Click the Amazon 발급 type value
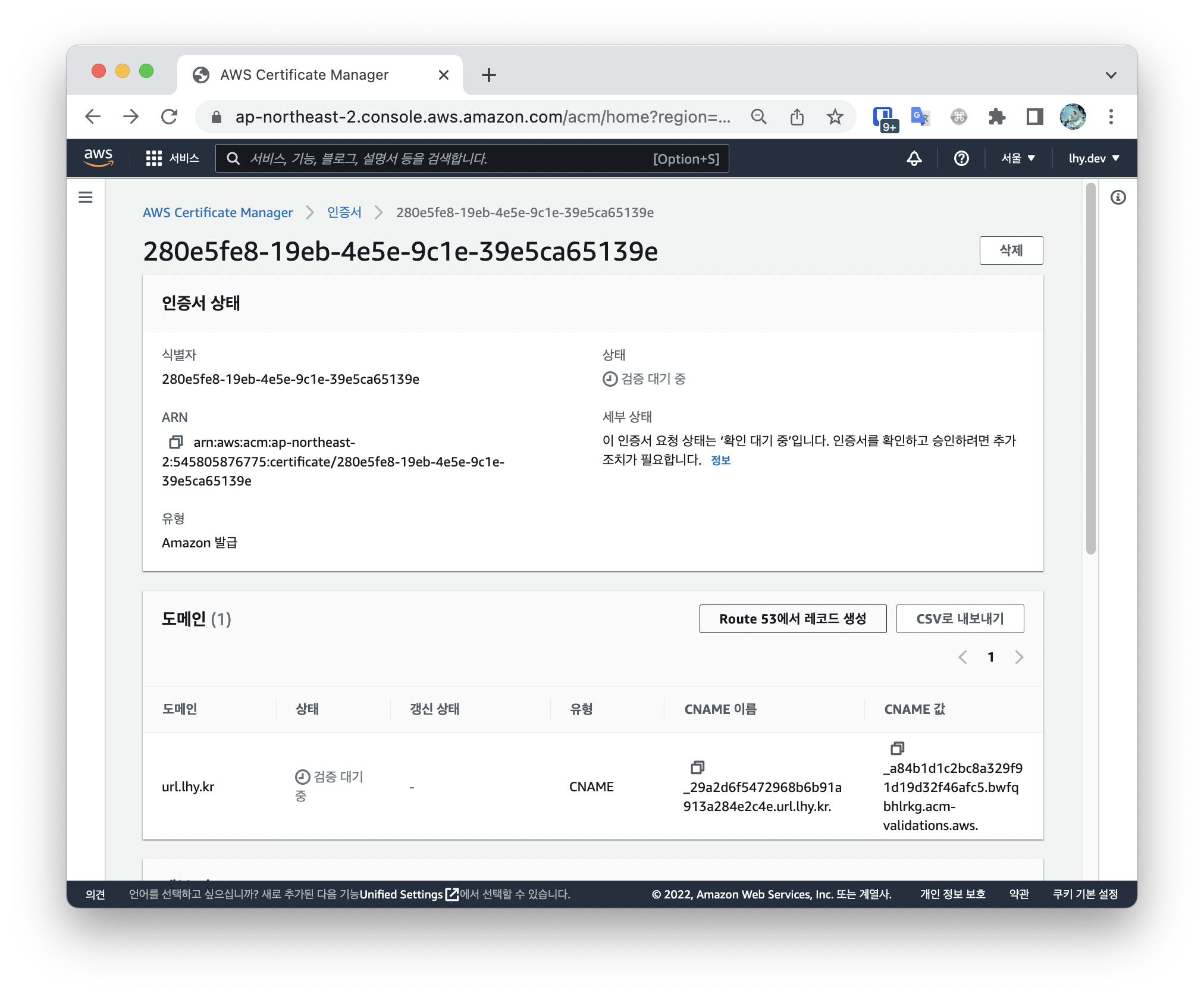 [x=199, y=543]
